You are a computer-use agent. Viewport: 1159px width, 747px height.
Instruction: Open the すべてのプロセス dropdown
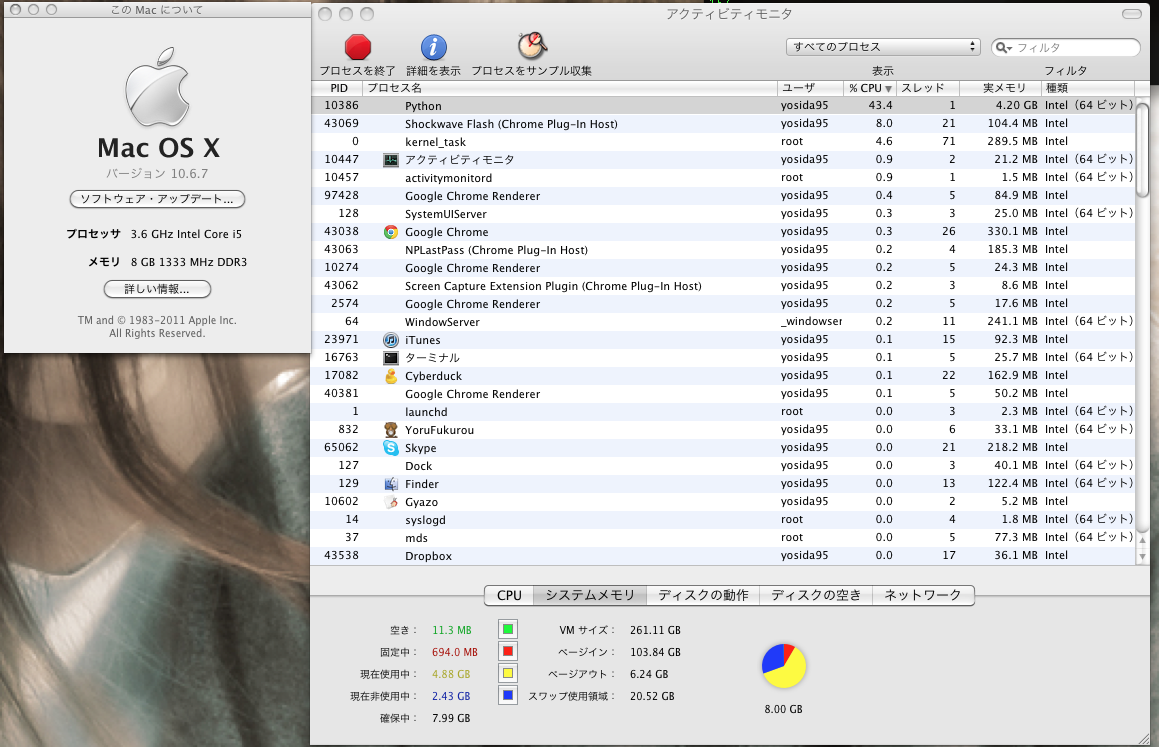(x=883, y=47)
